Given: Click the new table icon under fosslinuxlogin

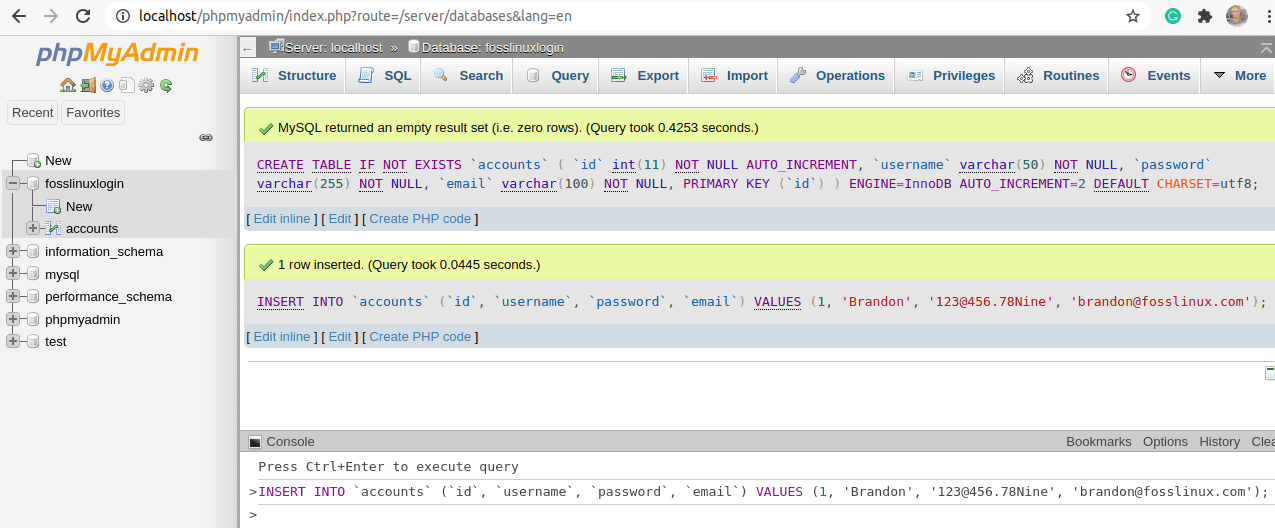Looking at the screenshot, I should click(54, 206).
